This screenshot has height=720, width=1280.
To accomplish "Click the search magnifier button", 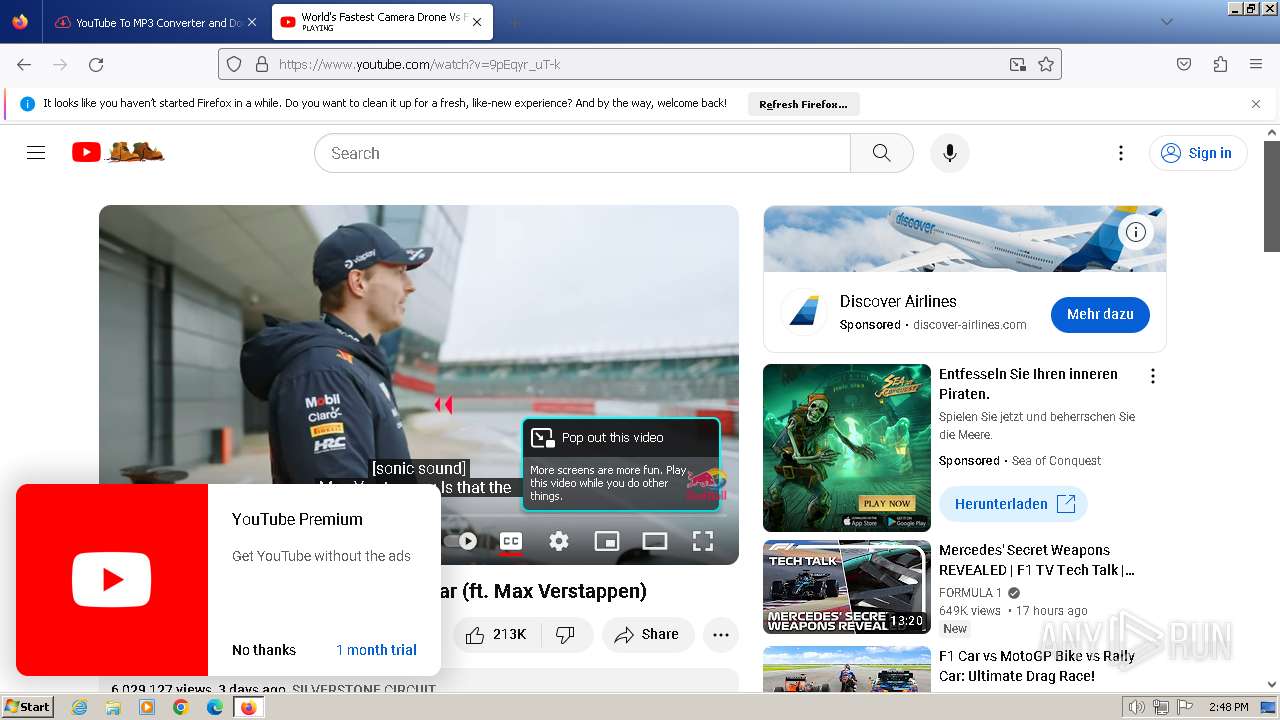I will coord(881,153).
